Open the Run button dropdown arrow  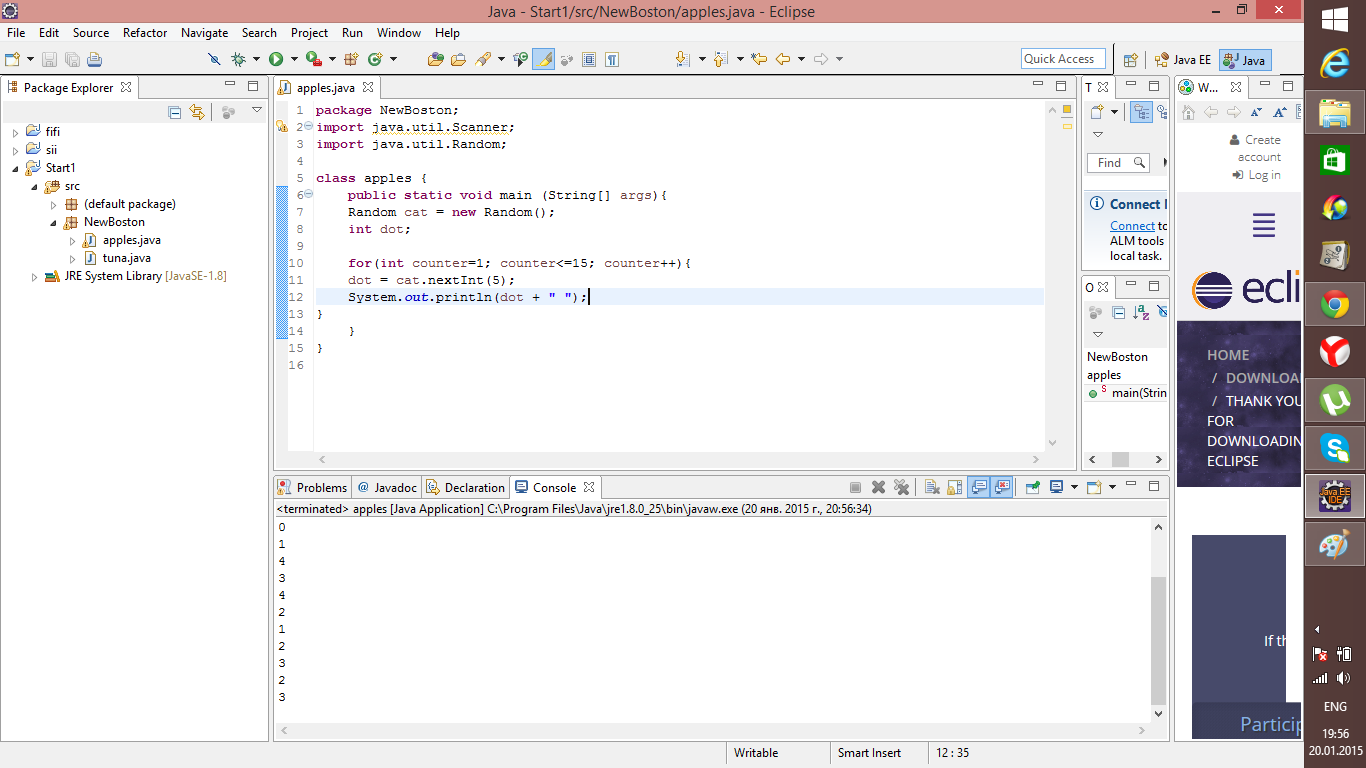pyautogui.click(x=292, y=59)
